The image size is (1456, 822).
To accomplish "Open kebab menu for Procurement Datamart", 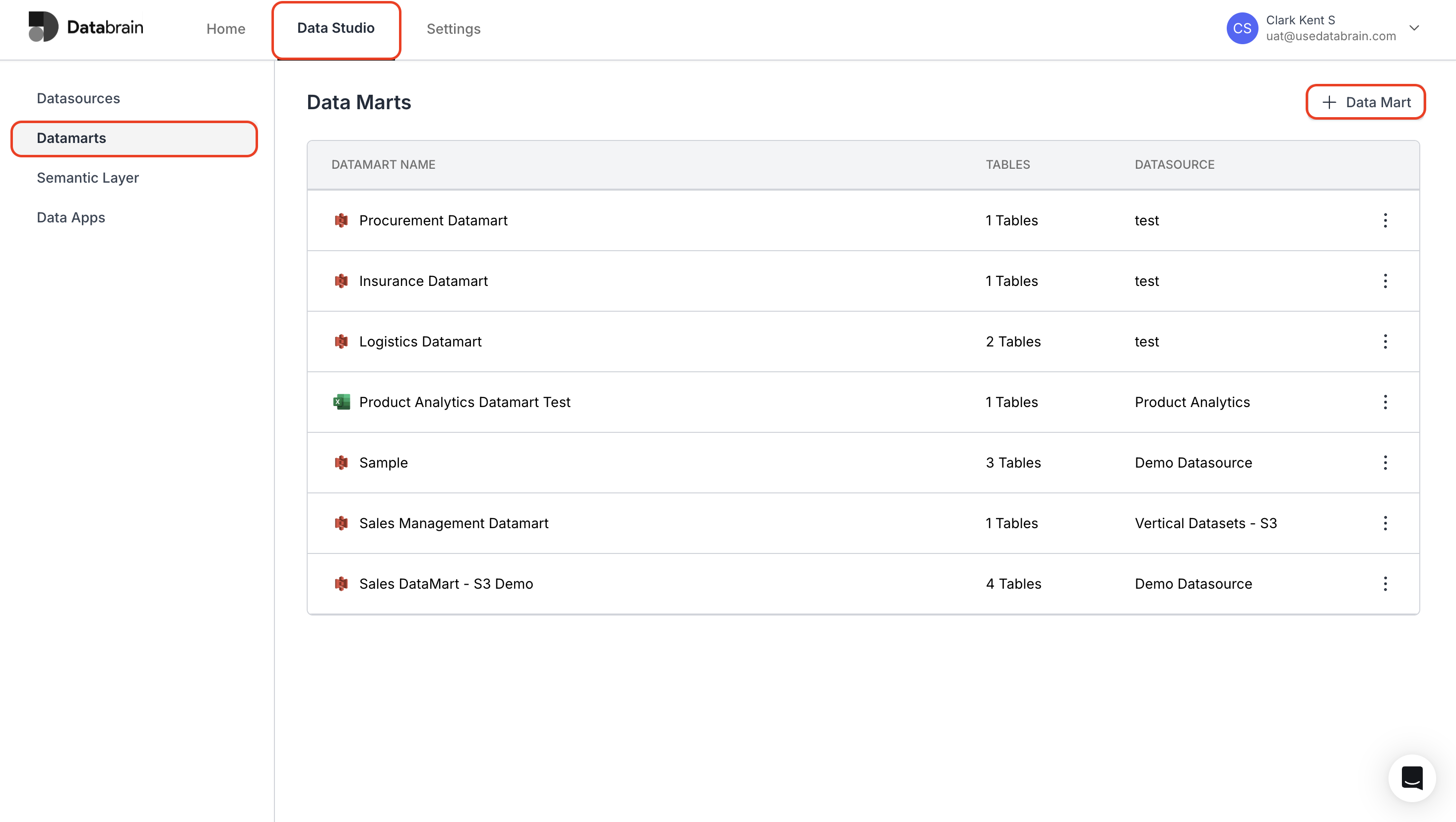I will coord(1385,220).
